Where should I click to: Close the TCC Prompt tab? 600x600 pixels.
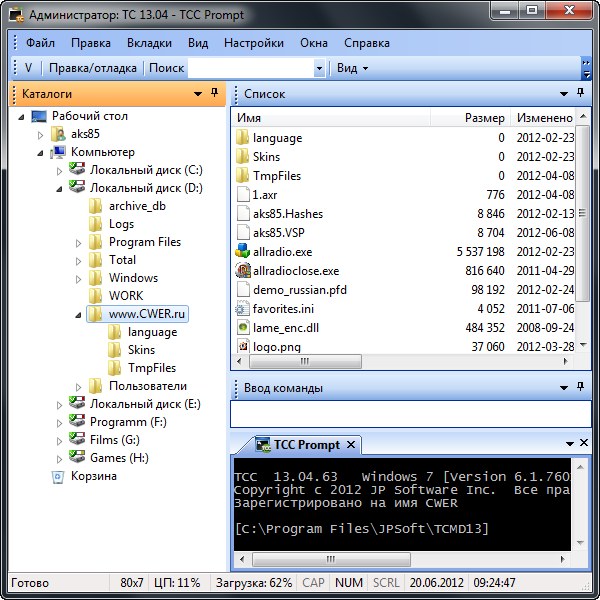[352, 445]
